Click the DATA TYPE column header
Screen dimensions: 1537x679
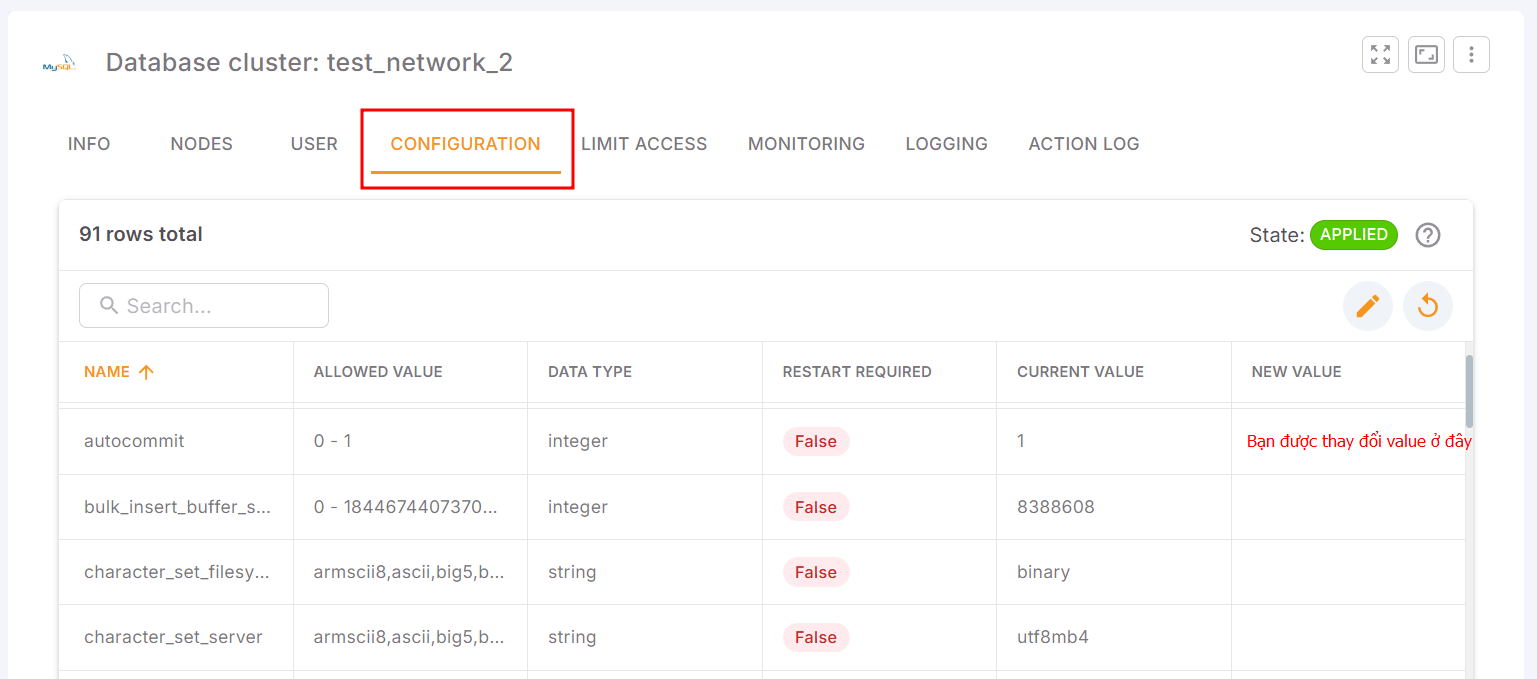(x=590, y=372)
